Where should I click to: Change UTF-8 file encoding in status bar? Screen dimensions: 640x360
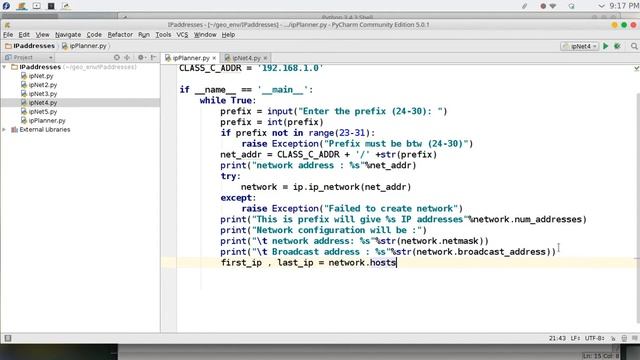point(595,338)
